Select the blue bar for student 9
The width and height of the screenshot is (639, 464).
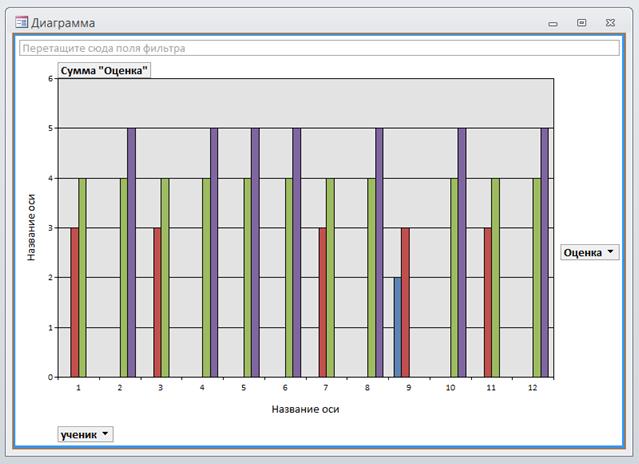point(397,327)
